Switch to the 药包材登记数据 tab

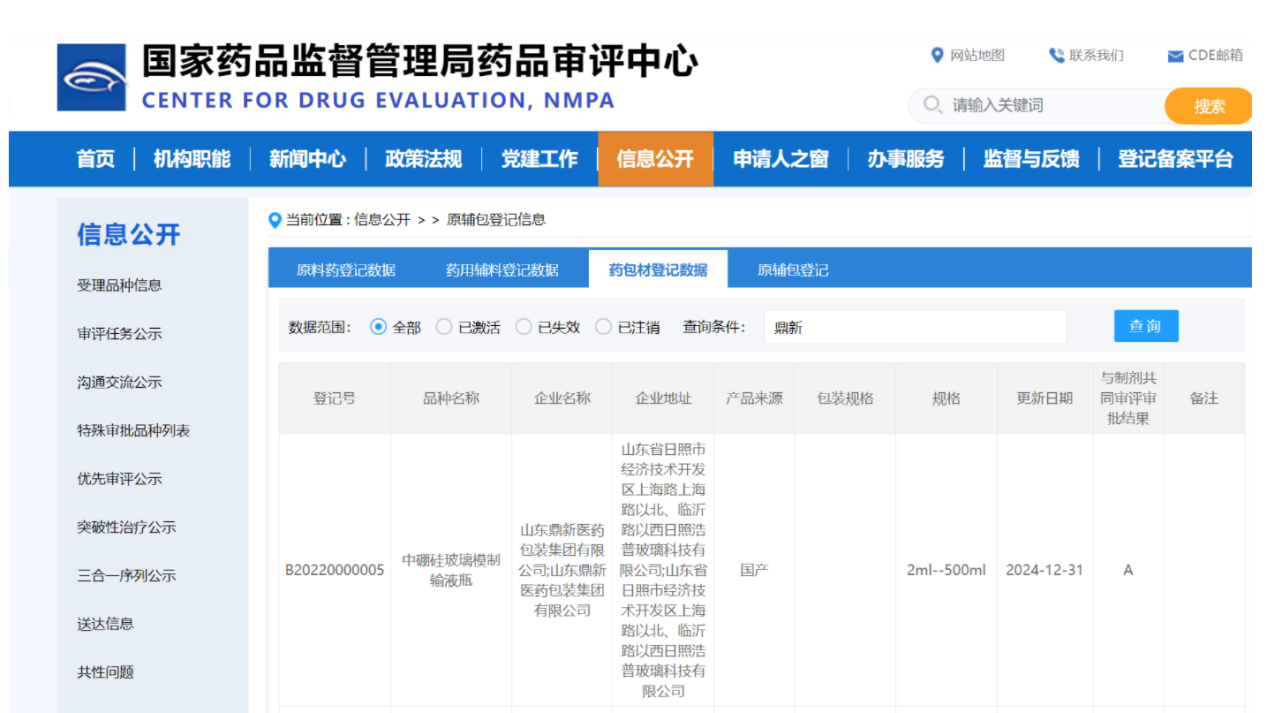(x=658, y=270)
